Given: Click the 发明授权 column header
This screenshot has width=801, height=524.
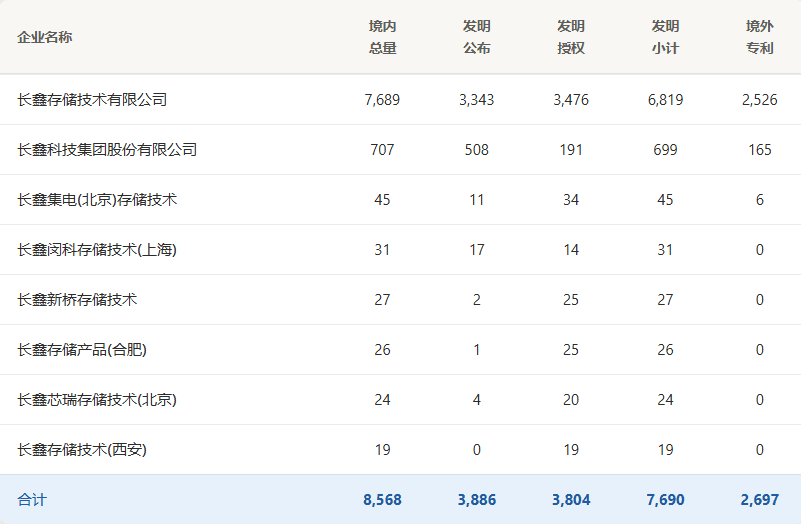Looking at the screenshot, I should 571,37.
